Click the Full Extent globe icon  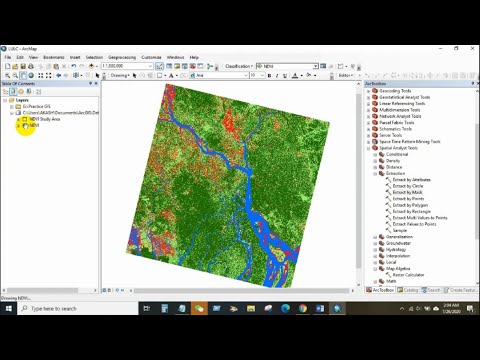(x=31, y=76)
